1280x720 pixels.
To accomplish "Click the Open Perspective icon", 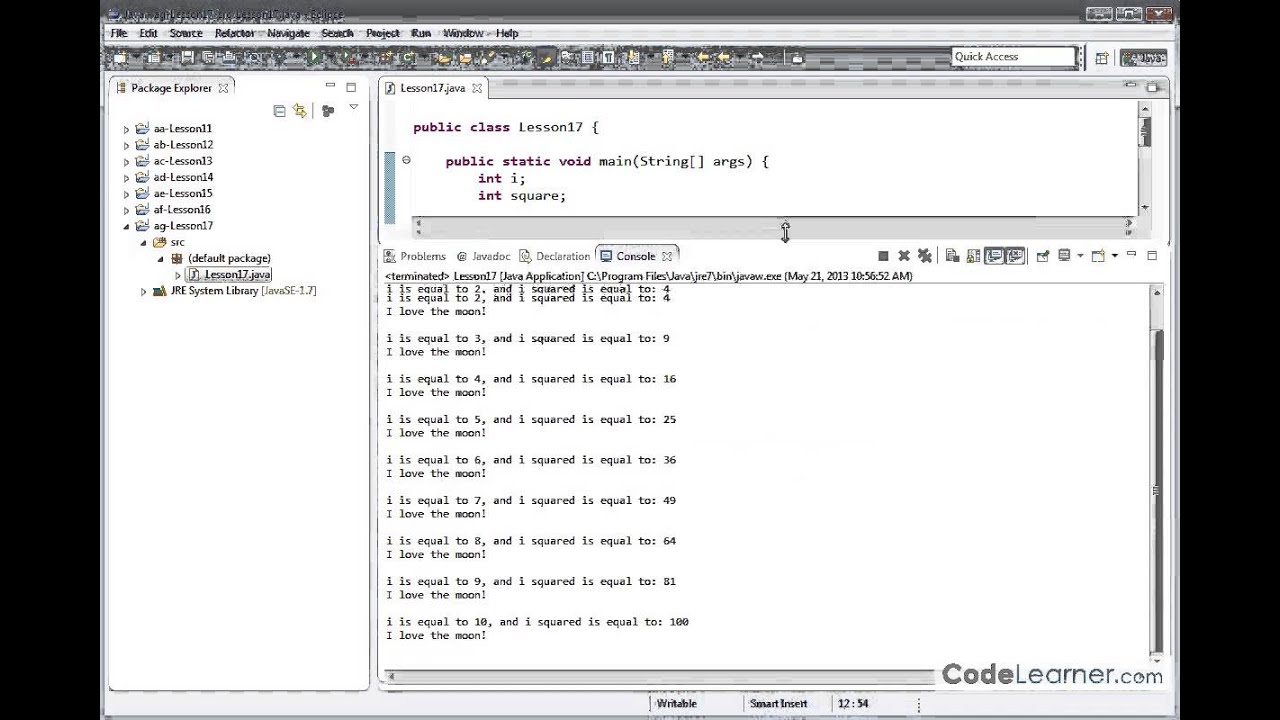I will (1101, 58).
